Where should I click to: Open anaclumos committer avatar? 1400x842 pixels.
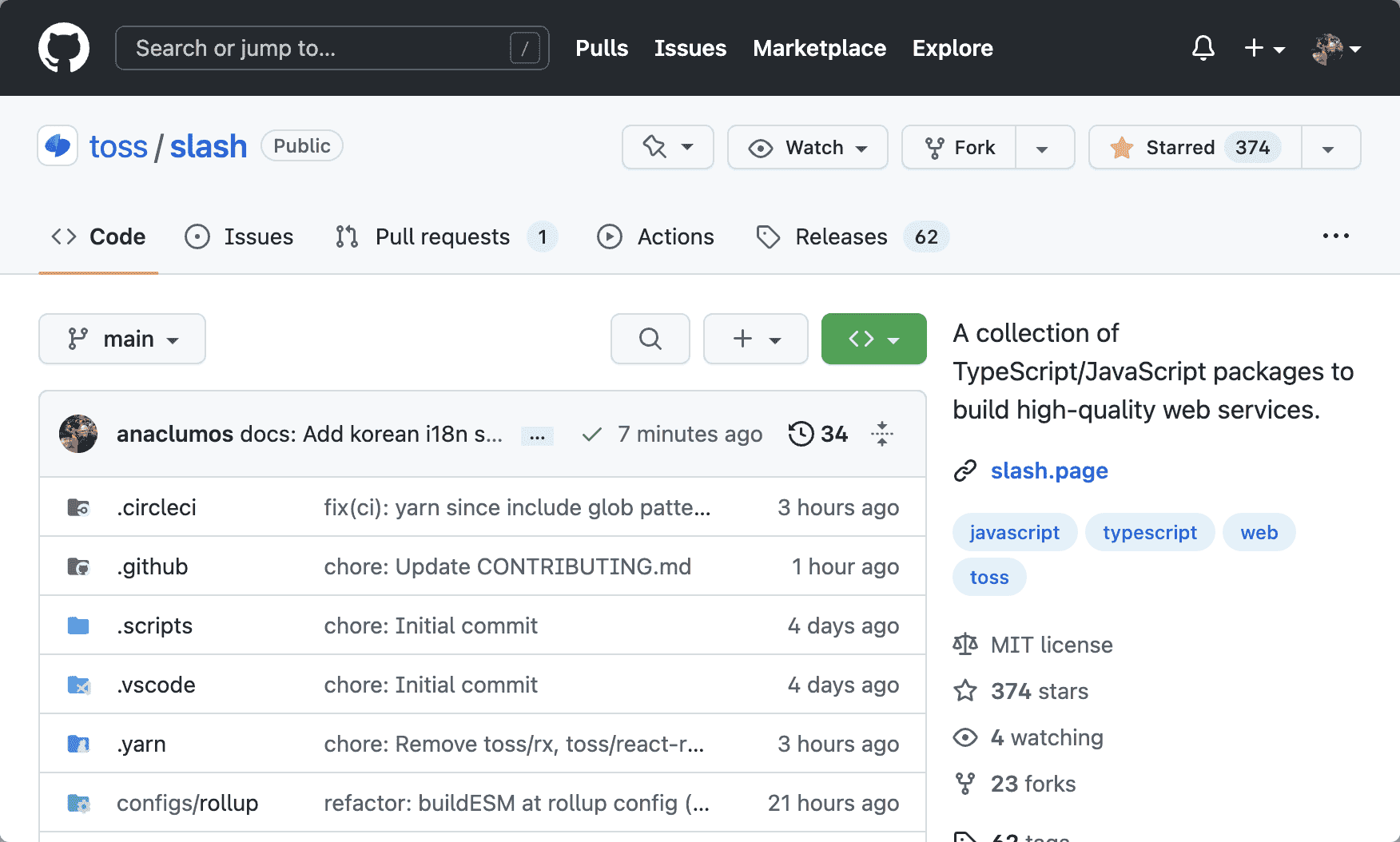point(78,434)
